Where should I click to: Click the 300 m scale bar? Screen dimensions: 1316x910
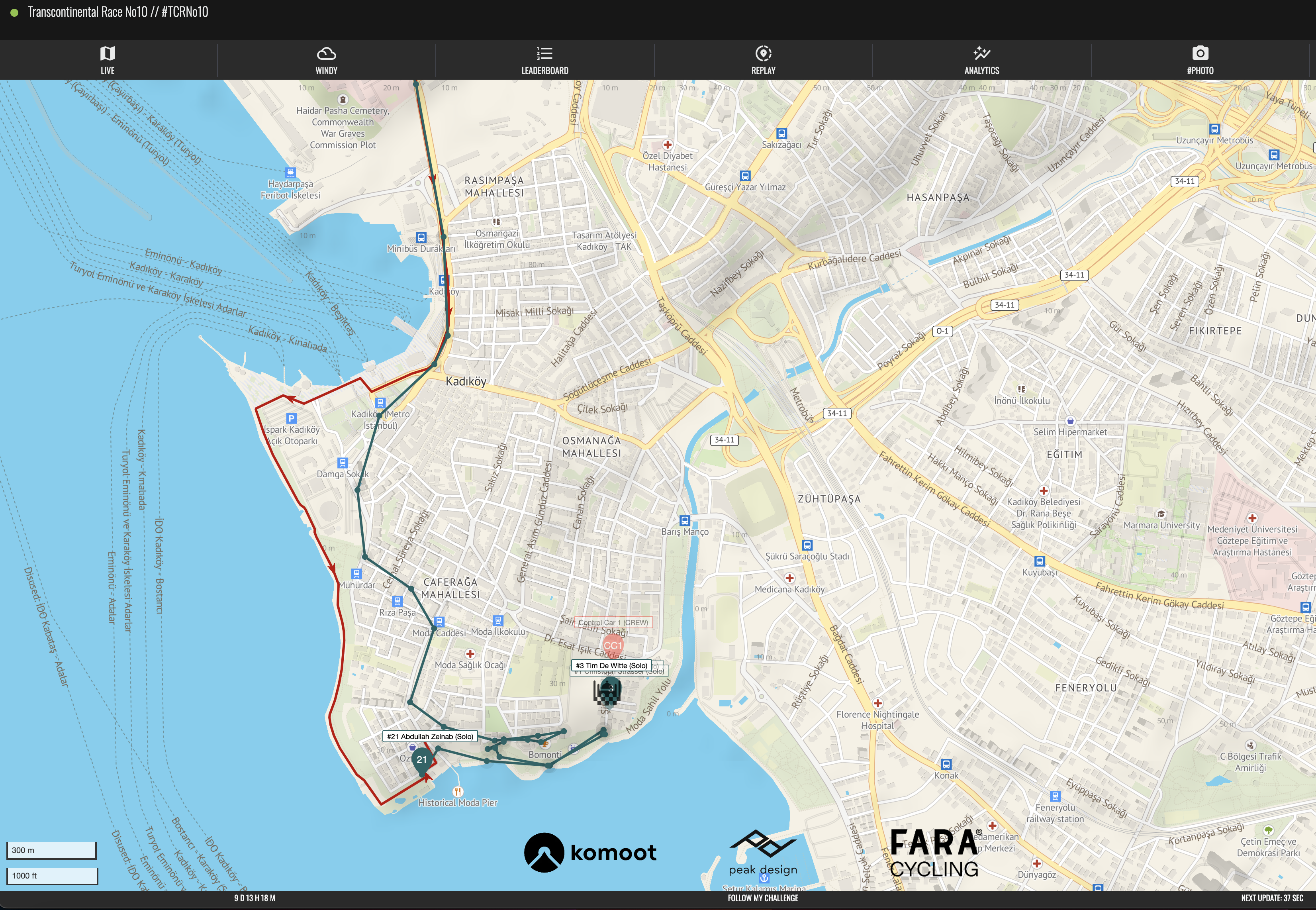click(51, 850)
